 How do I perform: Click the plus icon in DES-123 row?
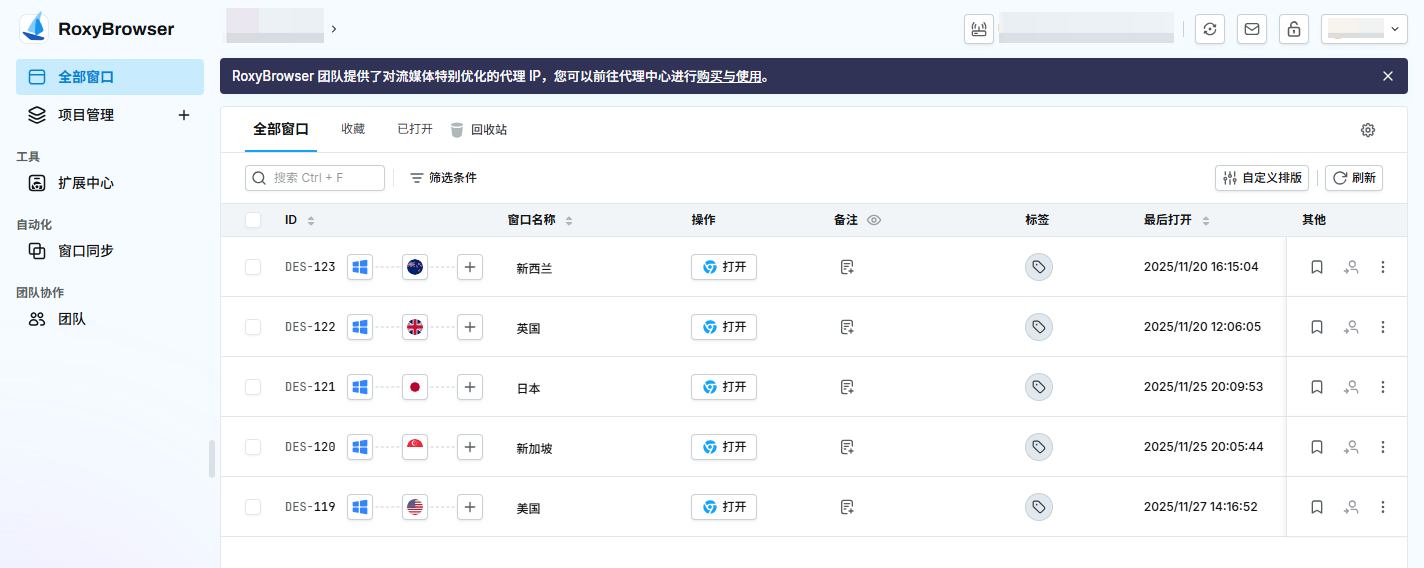pos(470,267)
